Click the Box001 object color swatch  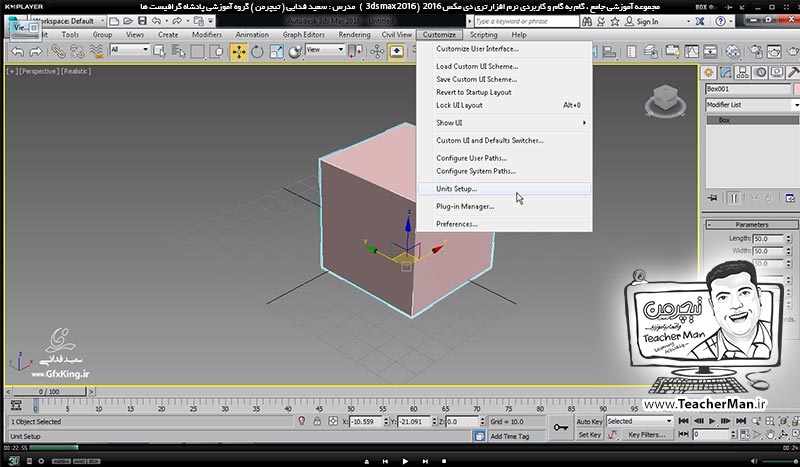click(x=796, y=89)
